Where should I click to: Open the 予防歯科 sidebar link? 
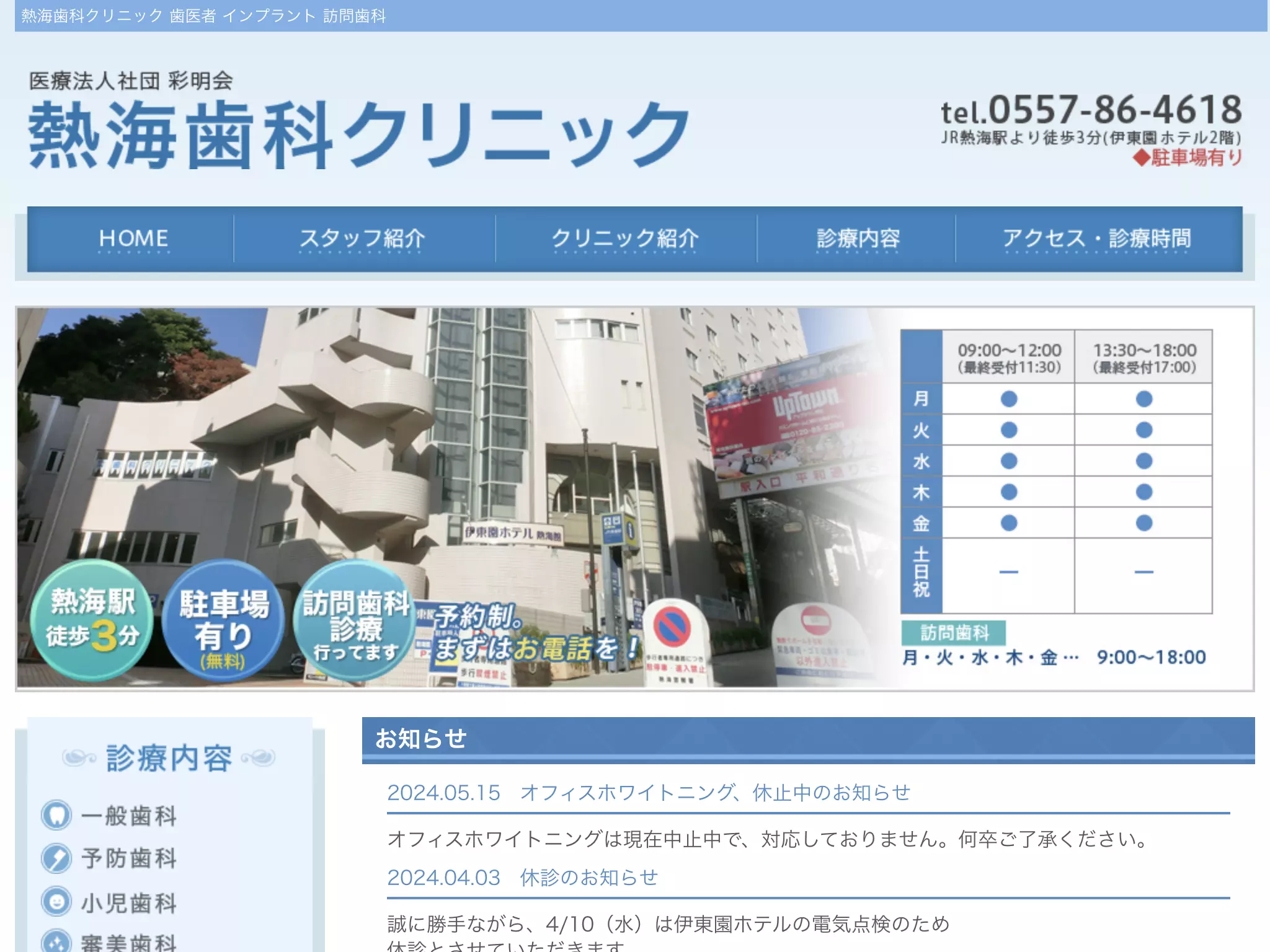129,858
